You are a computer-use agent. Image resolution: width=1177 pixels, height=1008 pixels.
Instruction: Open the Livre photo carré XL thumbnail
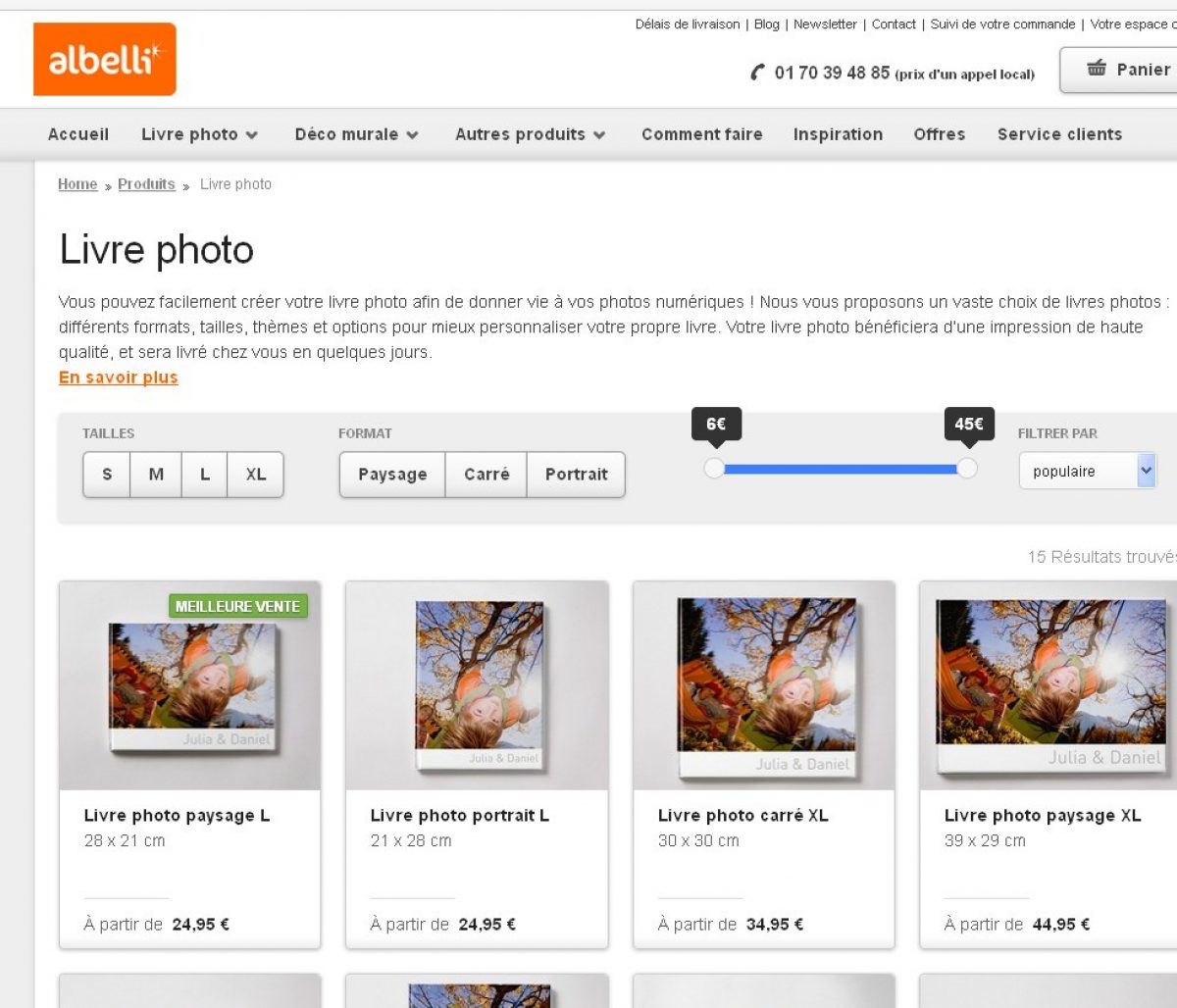(764, 686)
